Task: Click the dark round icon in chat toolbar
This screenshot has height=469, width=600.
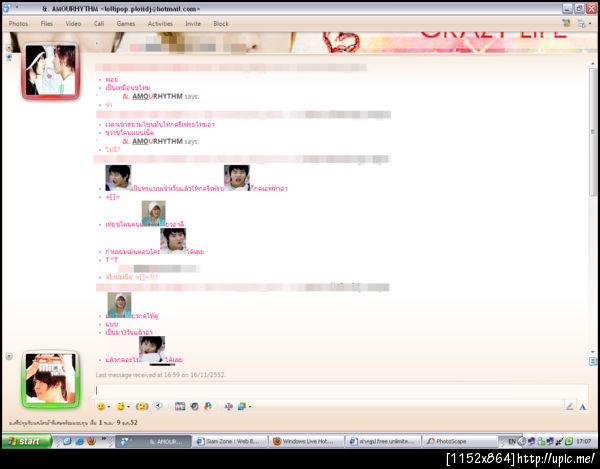Action: pos(194,407)
